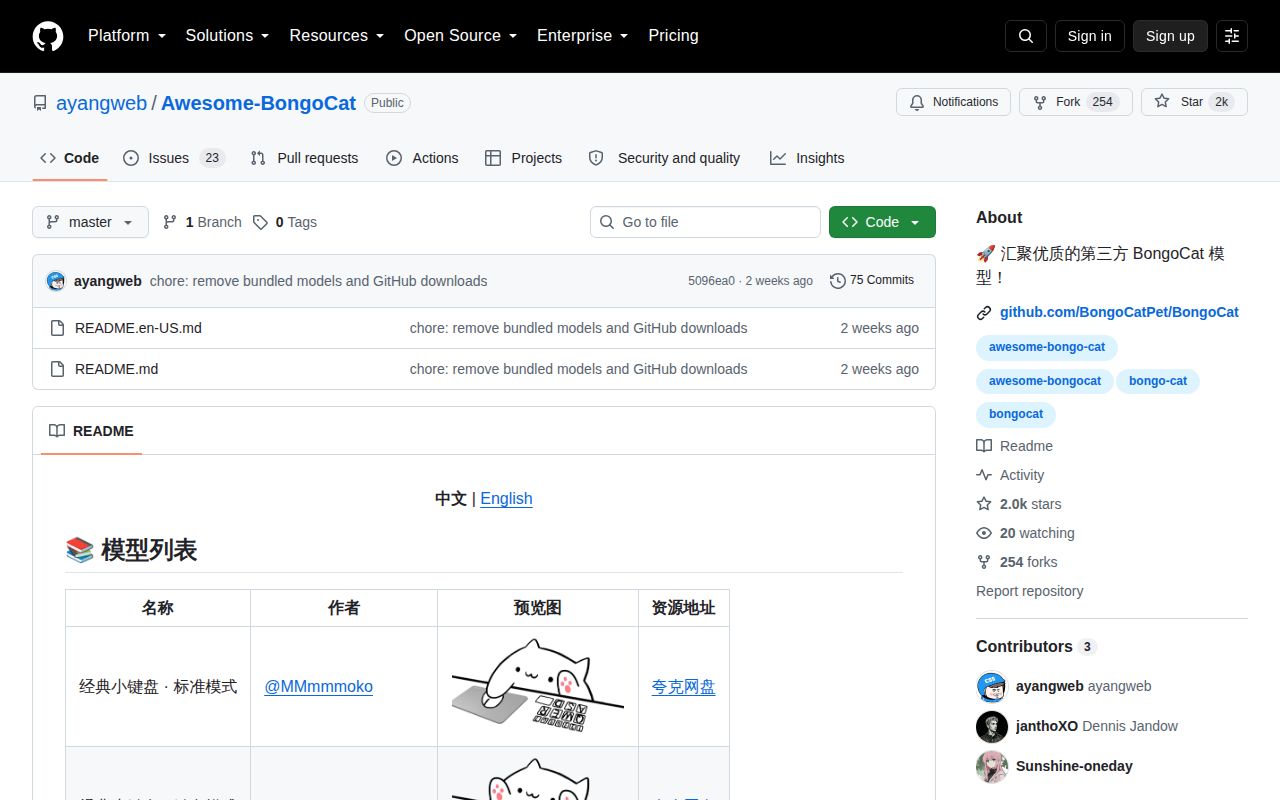
Task: Open contributor ayangweb profile avatar
Action: (x=992, y=687)
